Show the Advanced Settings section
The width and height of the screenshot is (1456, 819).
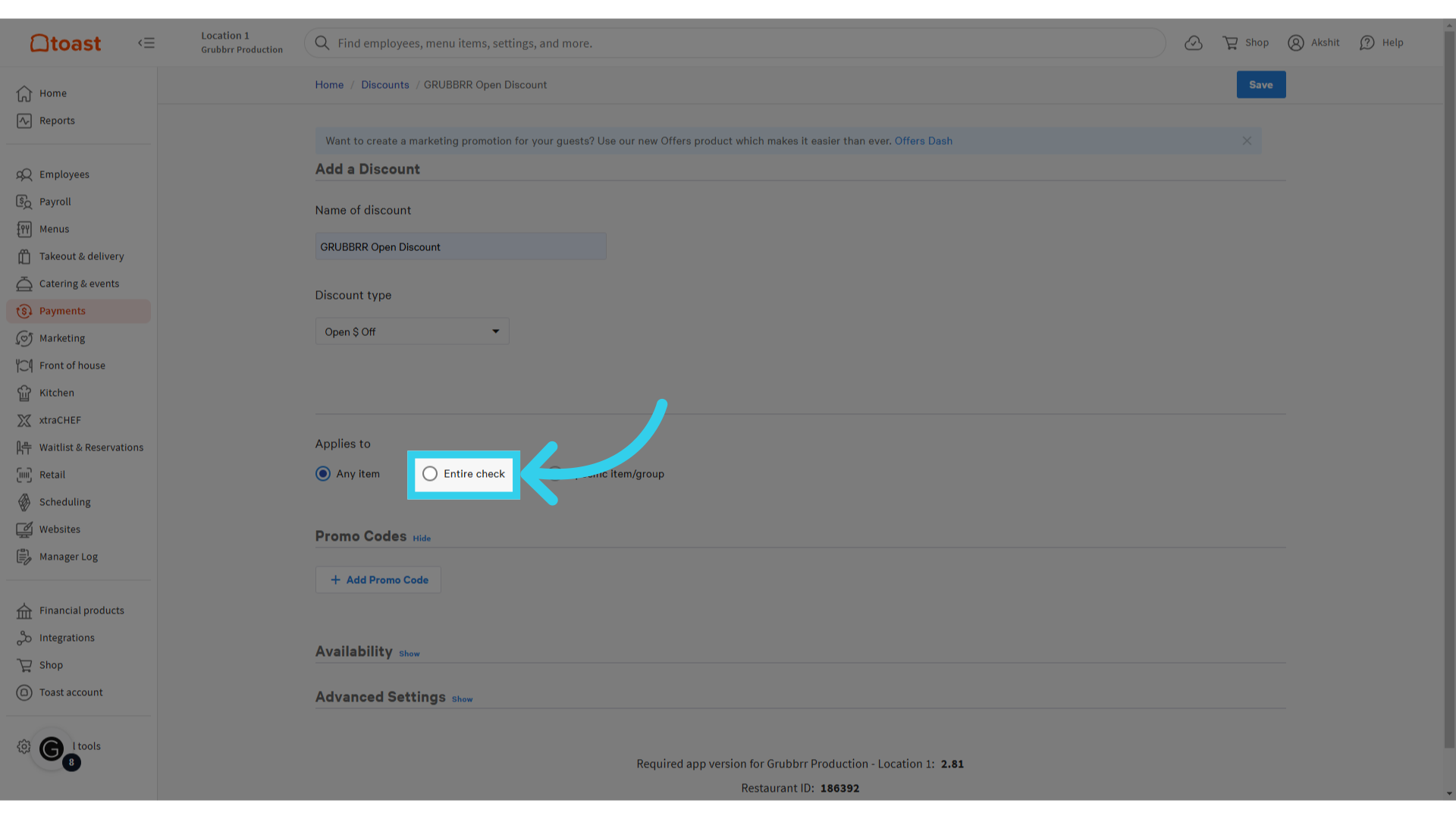tap(463, 699)
